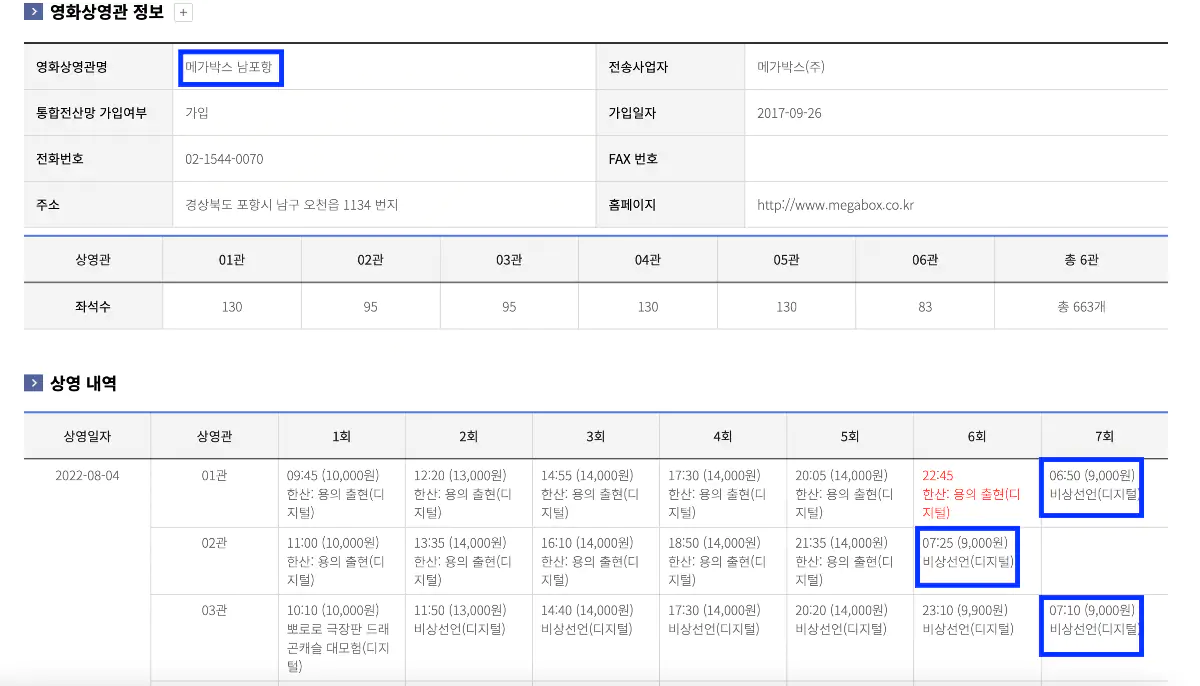Screen dimensions: 1200x686
Task: Click the 가입일자 value 2017-09-26
Action: click(x=793, y=112)
